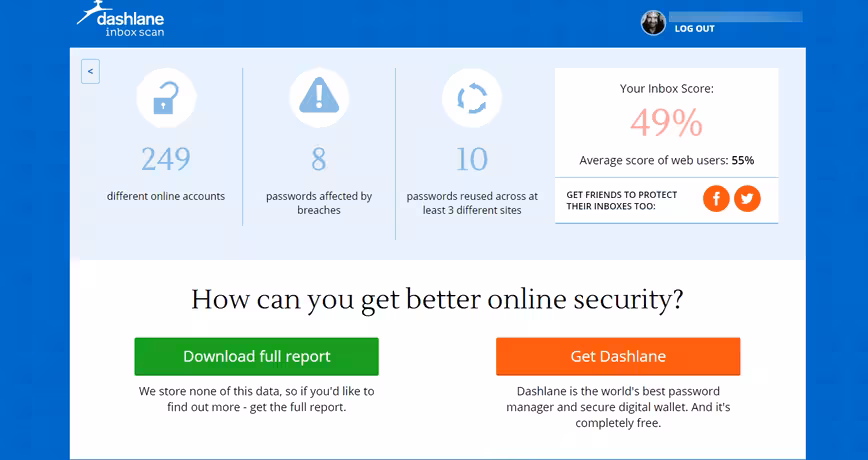Viewport: 868px width, 460px height.
Task: Click the circular arrows reused passwords icon
Action: tap(472, 98)
